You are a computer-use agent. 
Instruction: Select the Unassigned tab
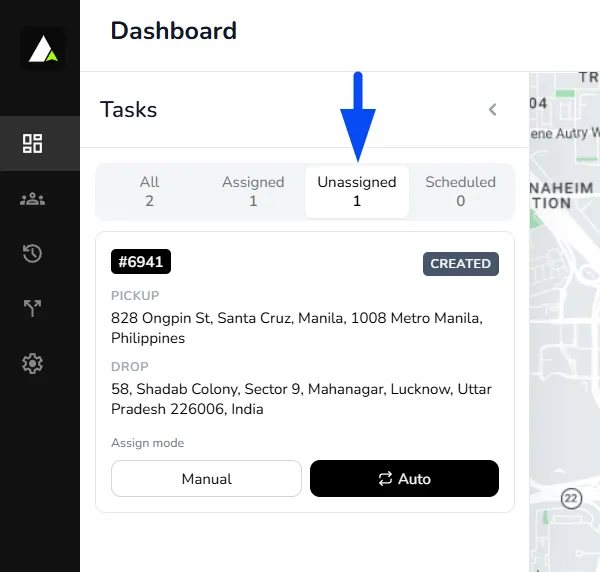click(357, 192)
